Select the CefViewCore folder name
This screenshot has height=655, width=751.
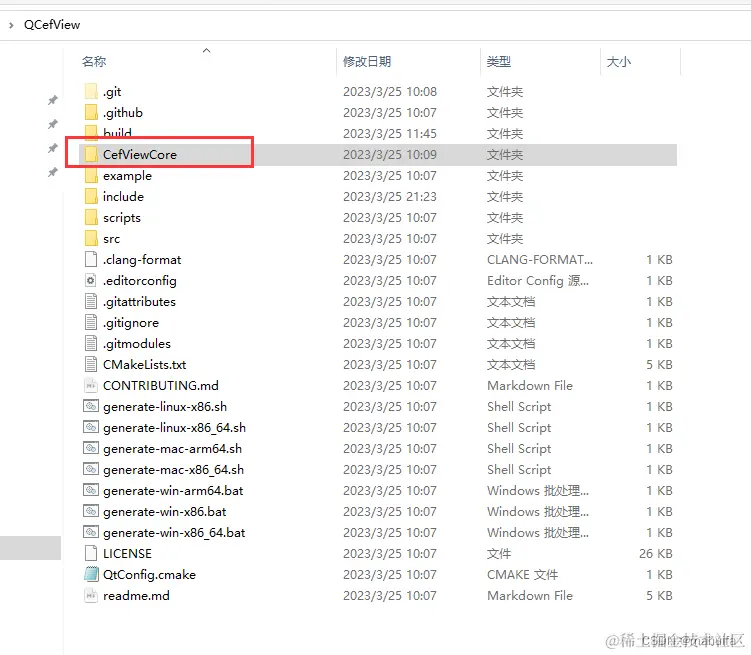click(140, 155)
